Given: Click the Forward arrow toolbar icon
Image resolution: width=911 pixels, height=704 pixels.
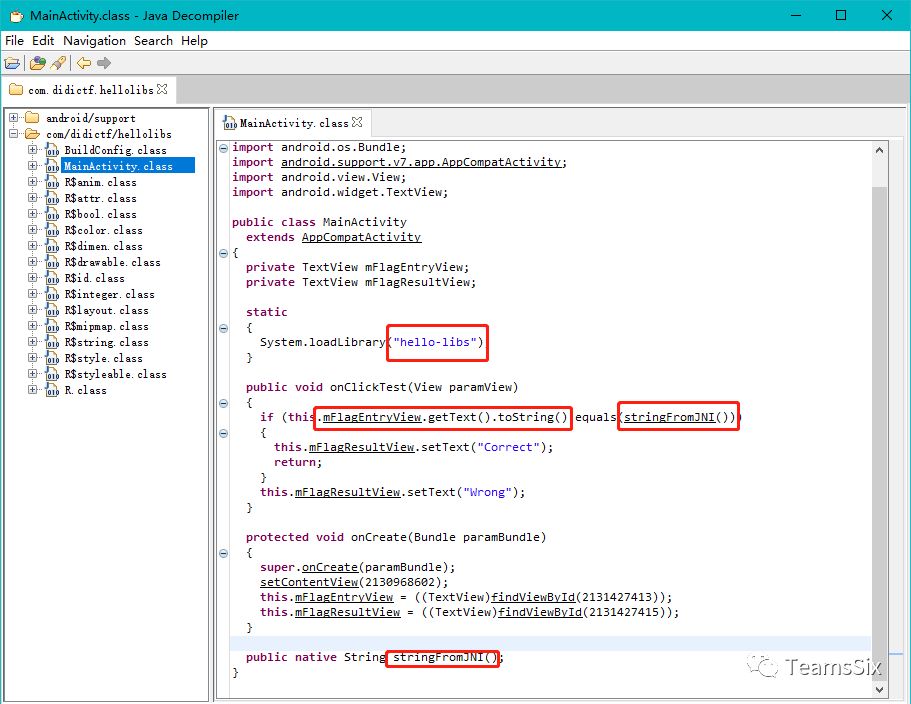Looking at the screenshot, I should click(x=104, y=63).
